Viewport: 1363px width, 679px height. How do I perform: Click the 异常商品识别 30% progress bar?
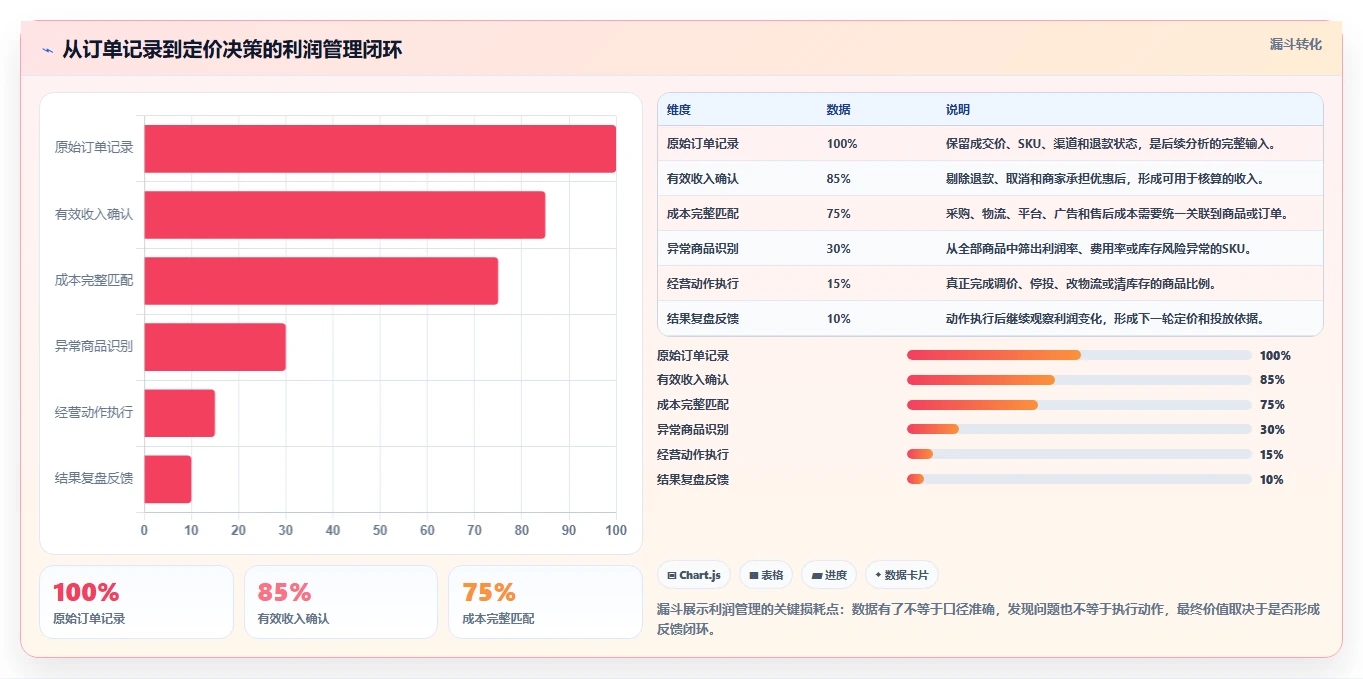[1079, 430]
